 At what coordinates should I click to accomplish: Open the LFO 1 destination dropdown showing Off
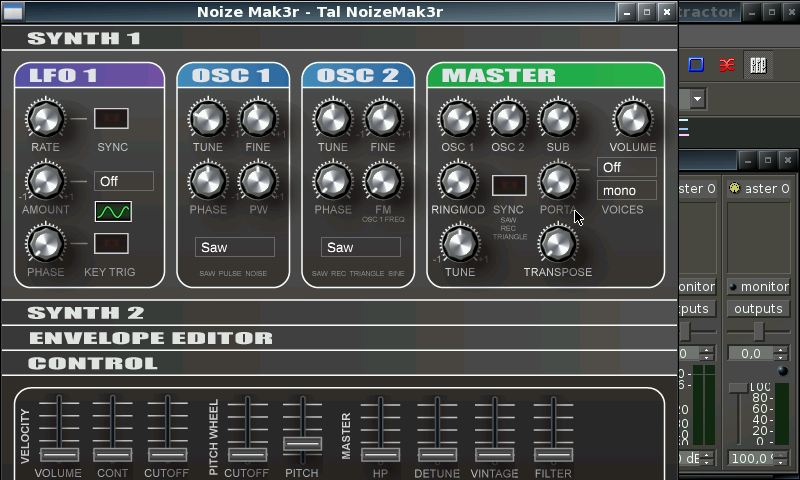tap(124, 181)
